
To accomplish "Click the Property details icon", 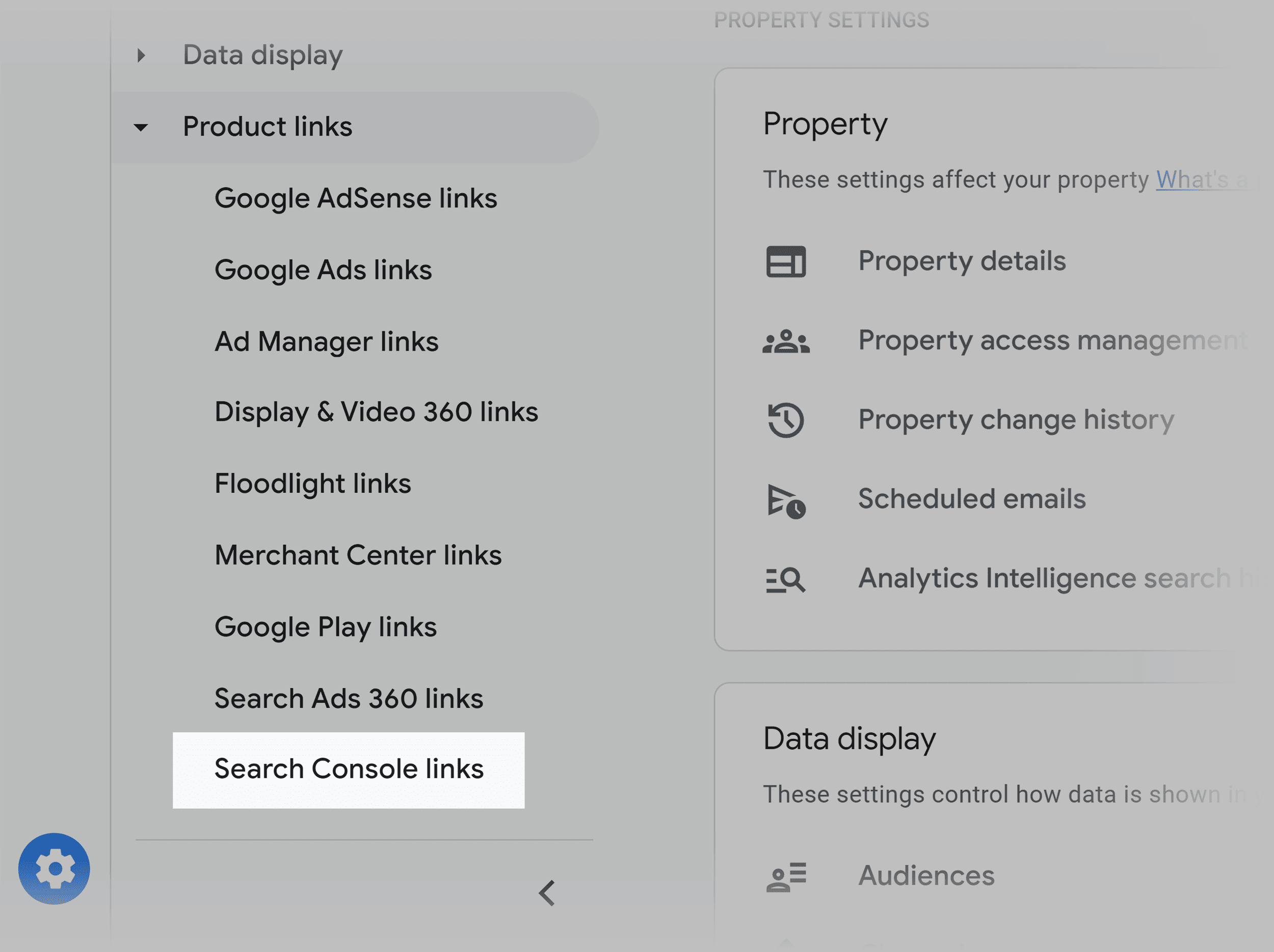I will (786, 261).
